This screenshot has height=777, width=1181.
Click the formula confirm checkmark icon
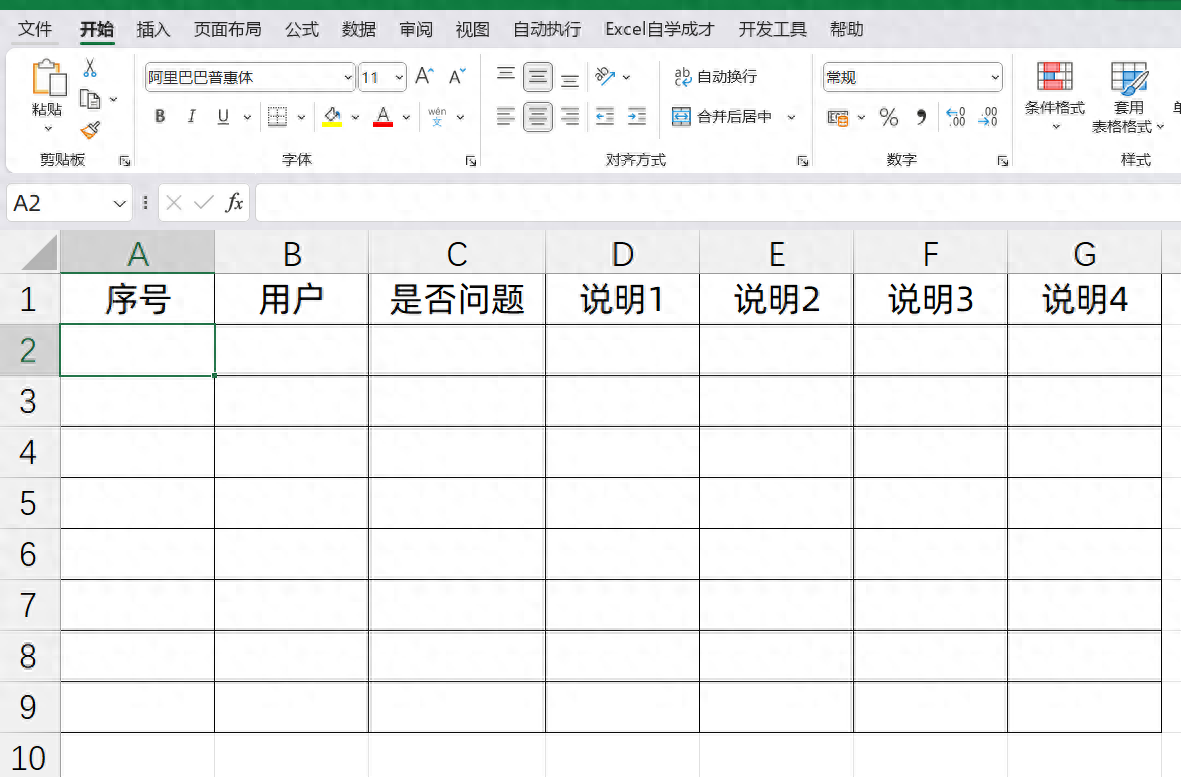pos(203,203)
